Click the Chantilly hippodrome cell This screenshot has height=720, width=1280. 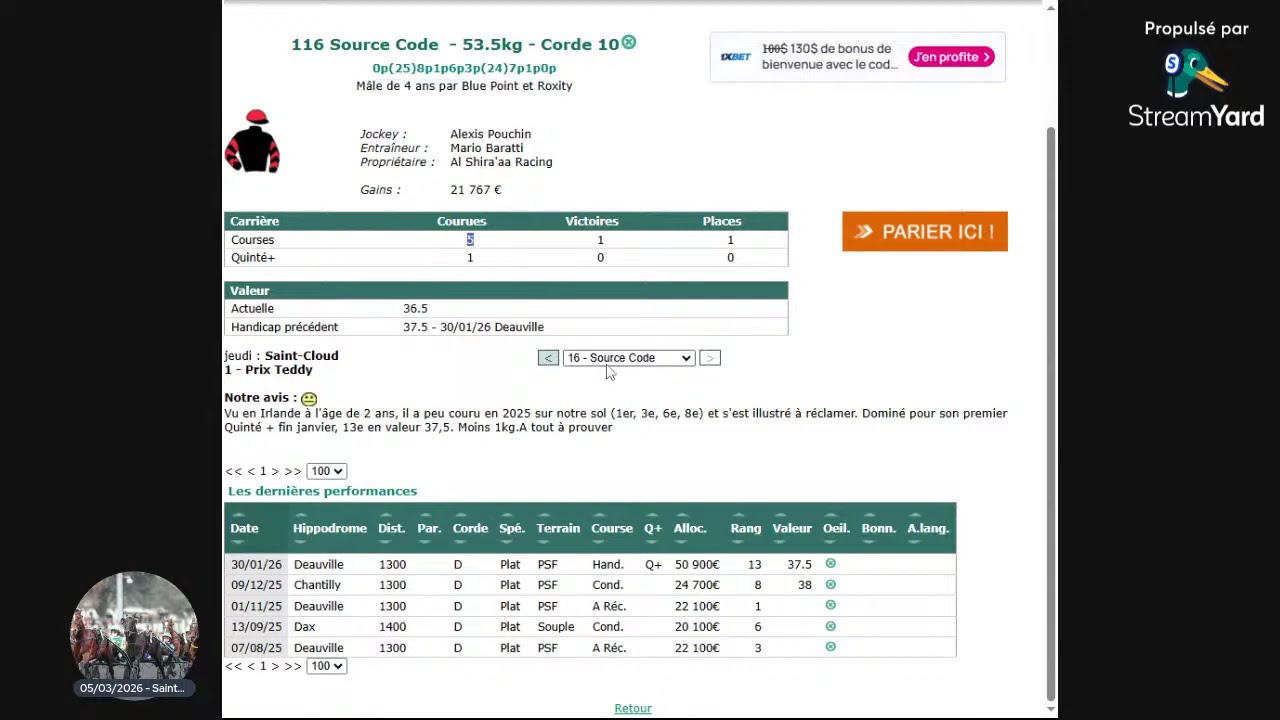(x=317, y=585)
